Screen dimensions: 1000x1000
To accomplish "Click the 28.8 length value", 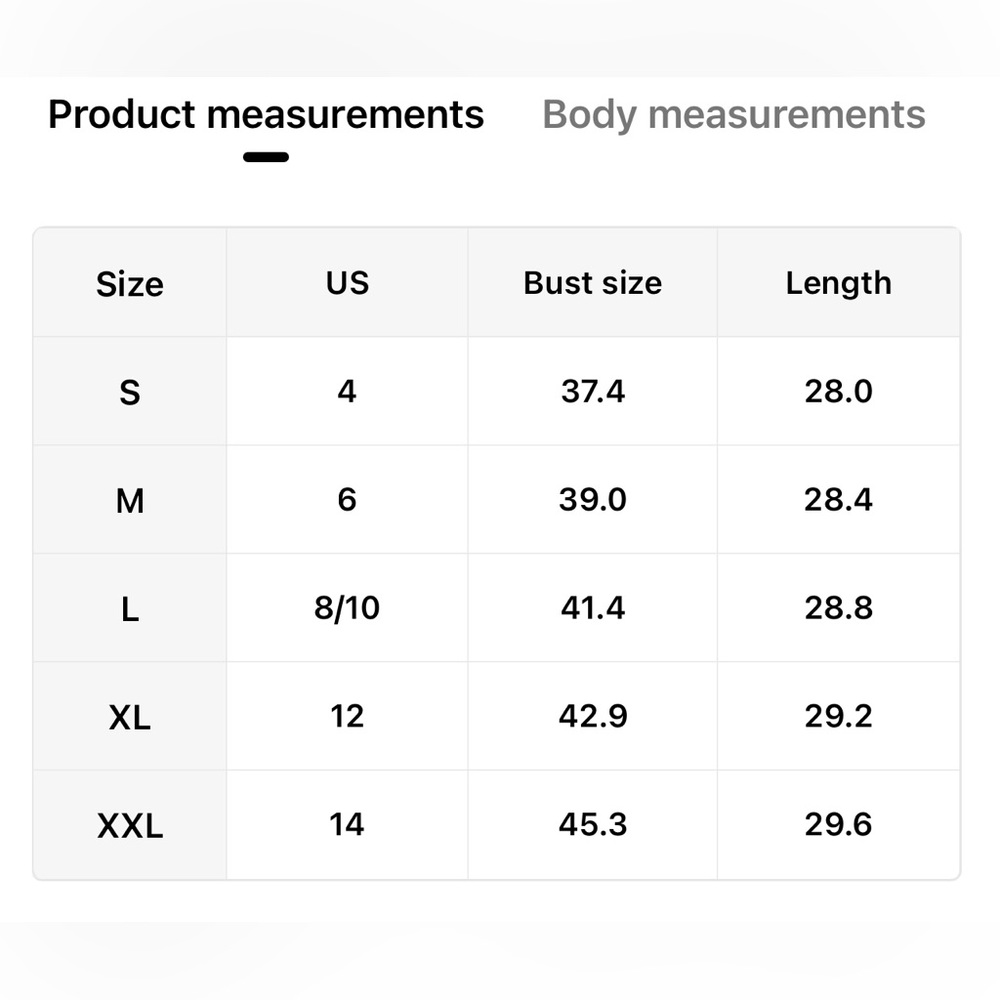I will [838, 608].
